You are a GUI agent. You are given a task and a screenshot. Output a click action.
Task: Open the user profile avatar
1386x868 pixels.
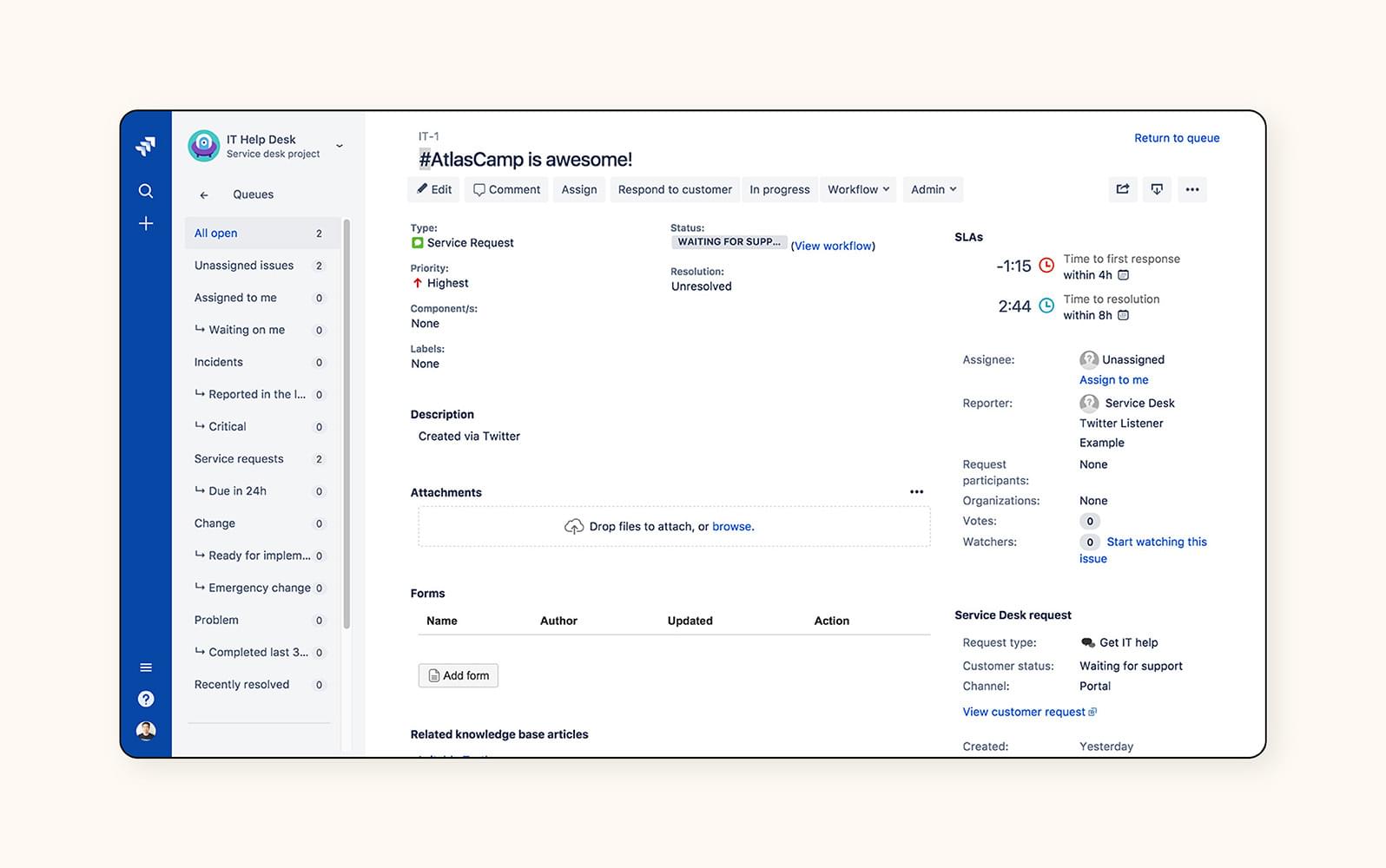tap(146, 731)
